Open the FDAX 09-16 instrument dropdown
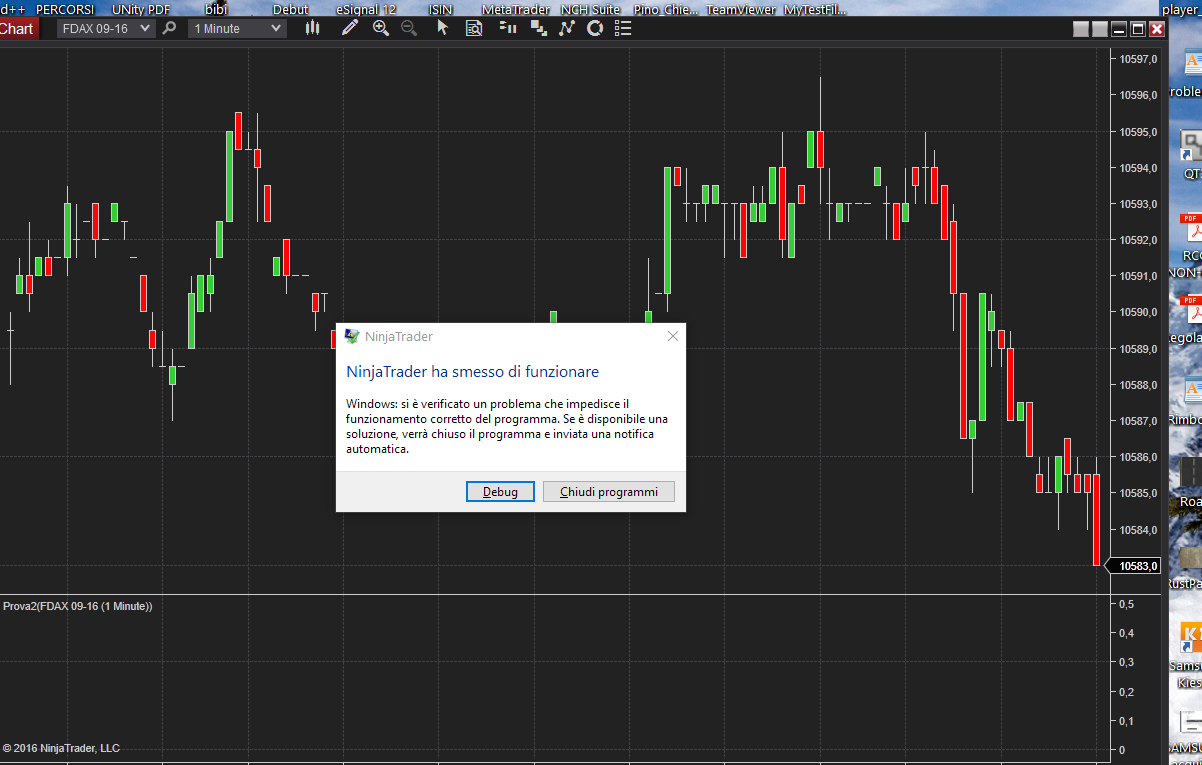Viewport: 1202px width, 765px height. [106, 28]
